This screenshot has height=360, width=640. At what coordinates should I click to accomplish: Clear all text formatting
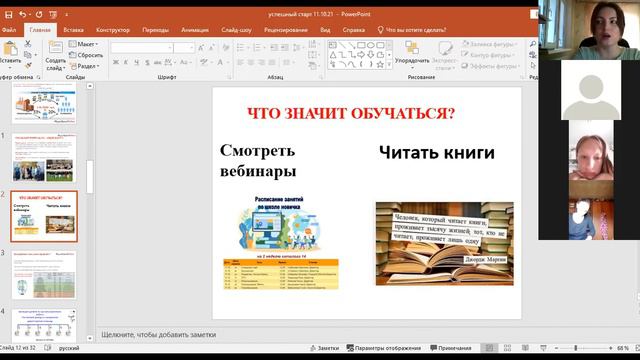[x=226, y=48]
